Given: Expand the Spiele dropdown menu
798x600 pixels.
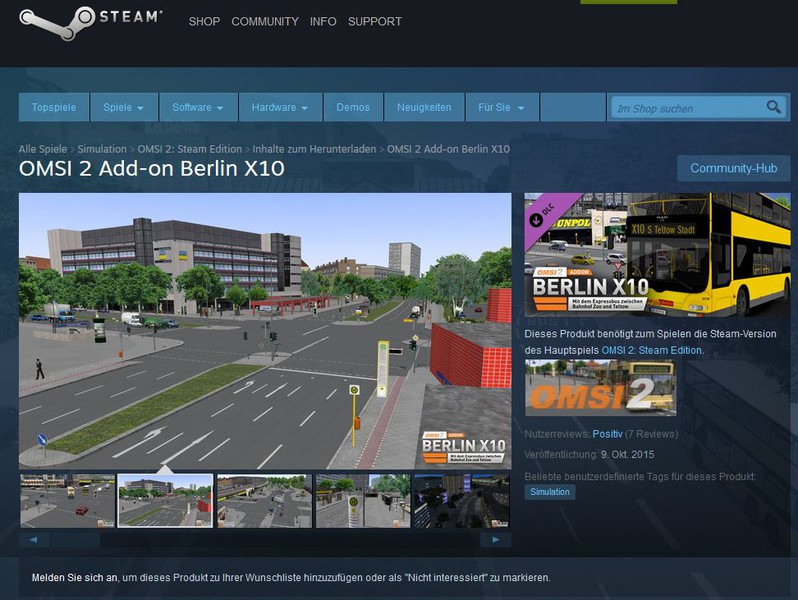Looking at the screenshot, I should pyautogui.click(x=125, y=107).
